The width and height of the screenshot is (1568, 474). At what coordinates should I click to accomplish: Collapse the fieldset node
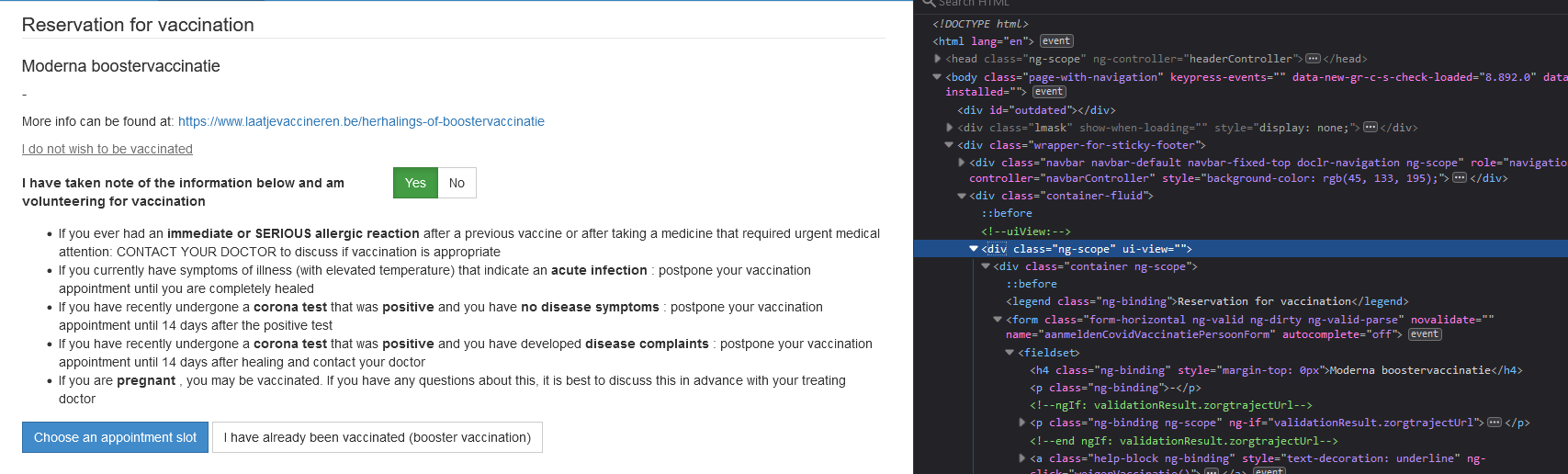1010,353
